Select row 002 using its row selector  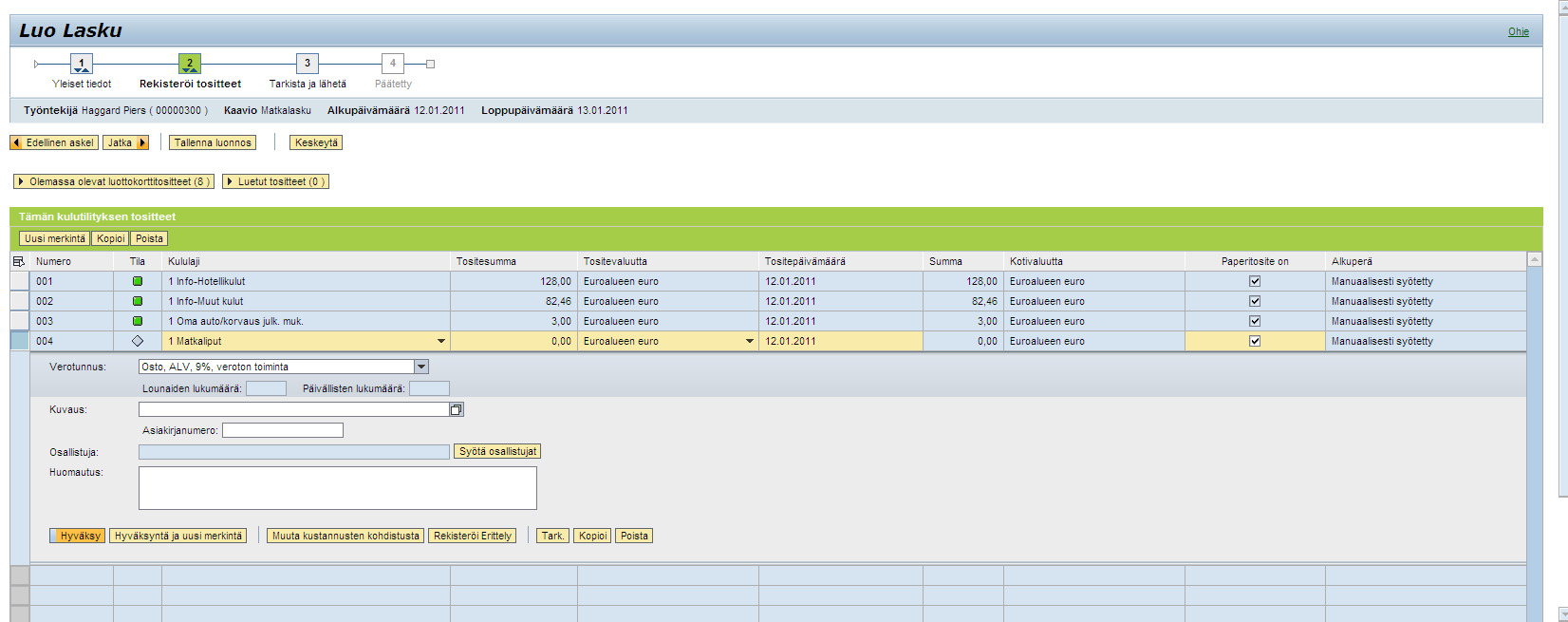tap(20, 301)
